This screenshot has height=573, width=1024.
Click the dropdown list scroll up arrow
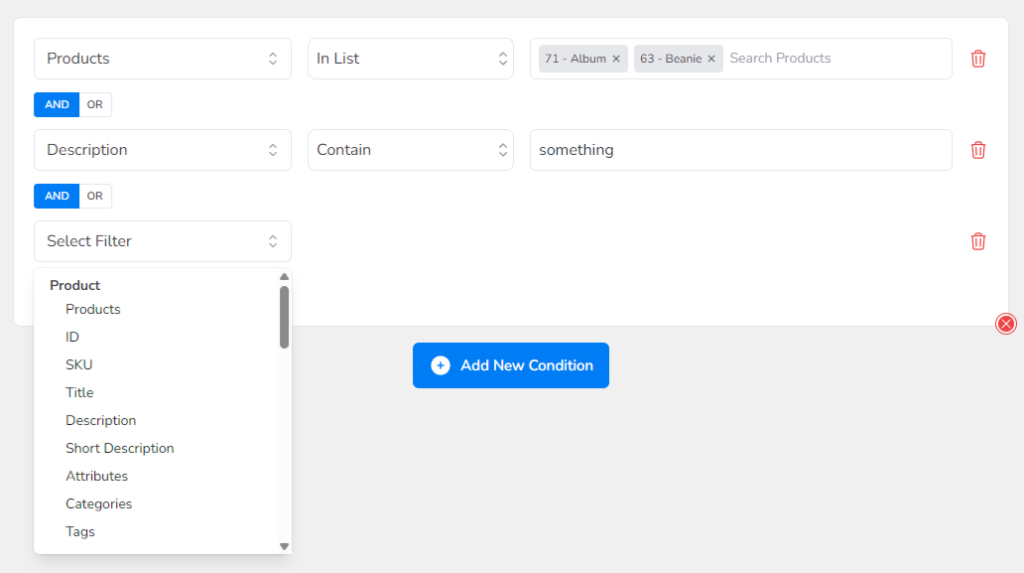pyautogui.click(x=284, y=277)
